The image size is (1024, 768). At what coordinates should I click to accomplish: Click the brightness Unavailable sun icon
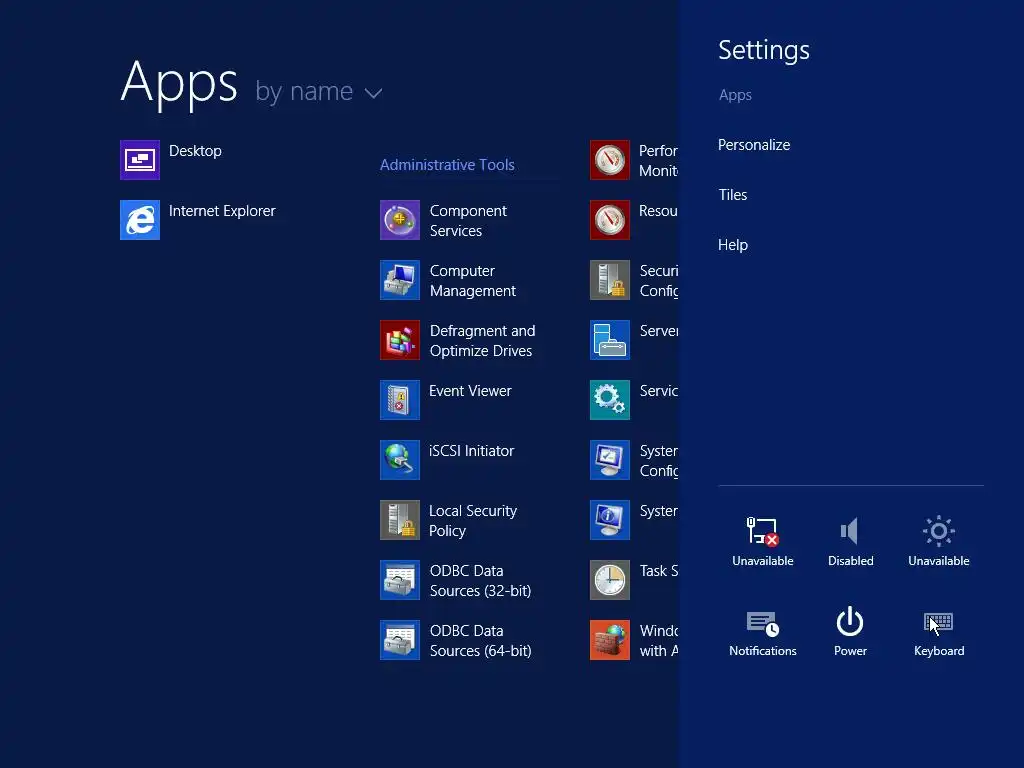pos(938,531)
